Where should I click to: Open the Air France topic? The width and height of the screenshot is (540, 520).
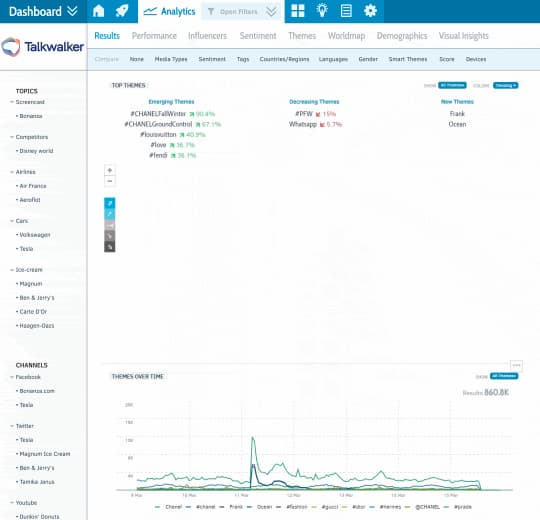33,186
